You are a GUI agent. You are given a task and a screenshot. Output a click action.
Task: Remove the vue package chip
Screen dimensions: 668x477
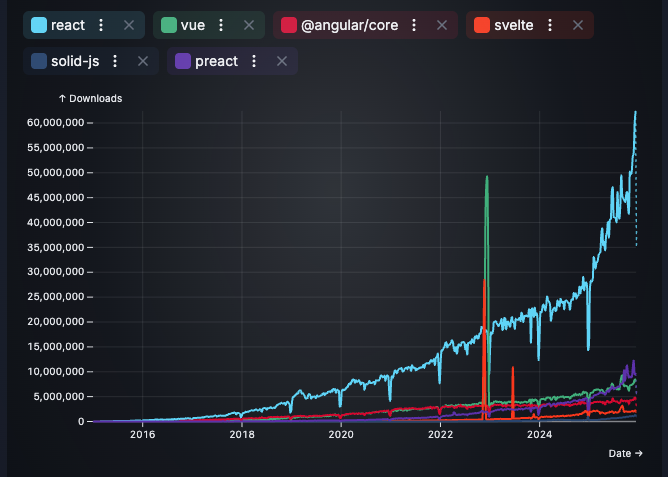point(249,25)
